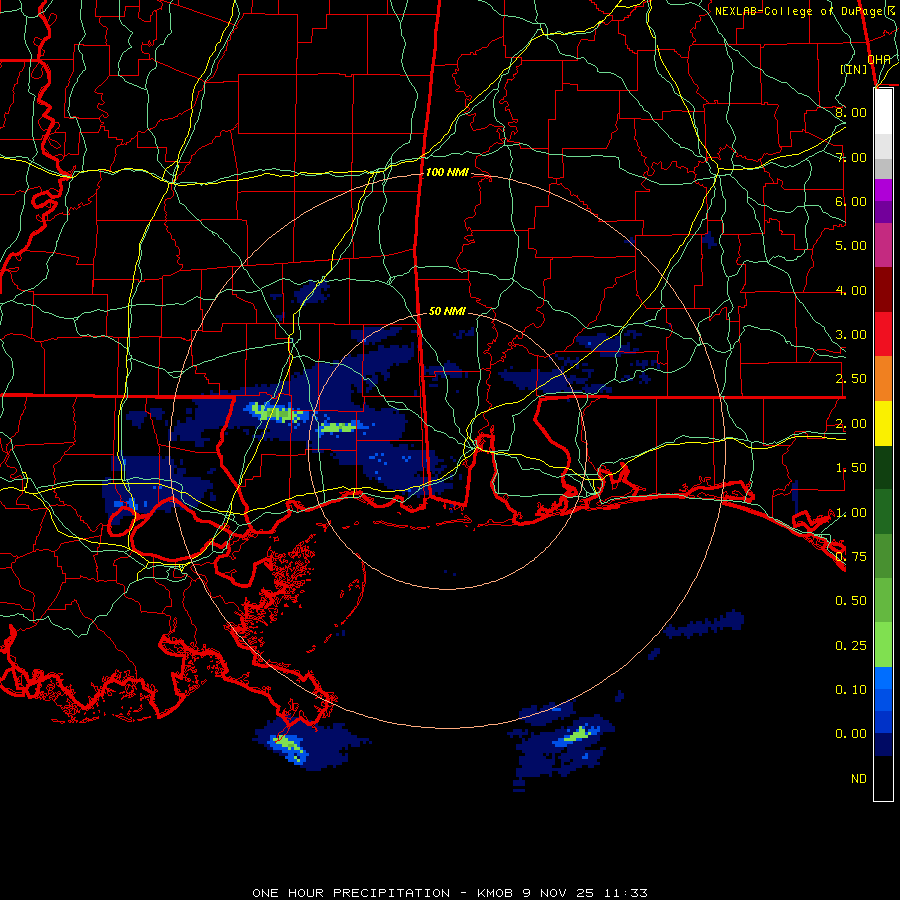Screen dimensions: 900x900
Task: Click the 2.50 legend value
Action: click(851, 379)
